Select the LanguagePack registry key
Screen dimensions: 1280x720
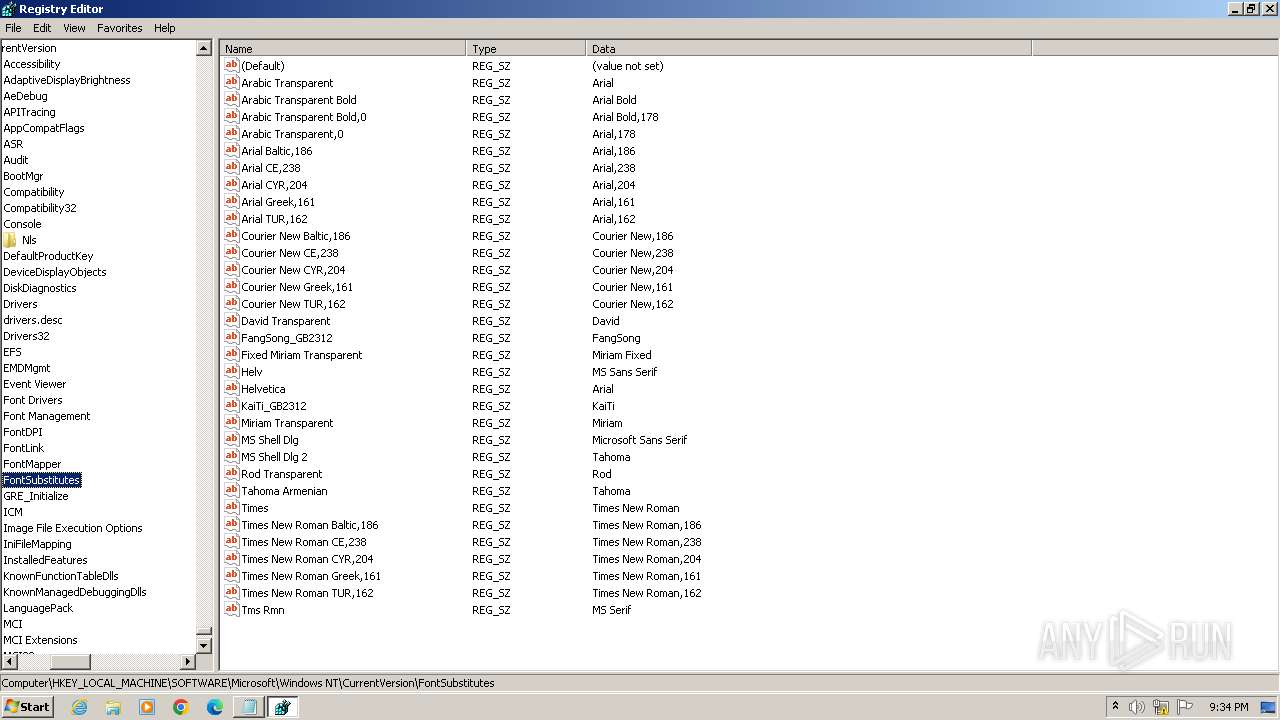pos(38,608)
